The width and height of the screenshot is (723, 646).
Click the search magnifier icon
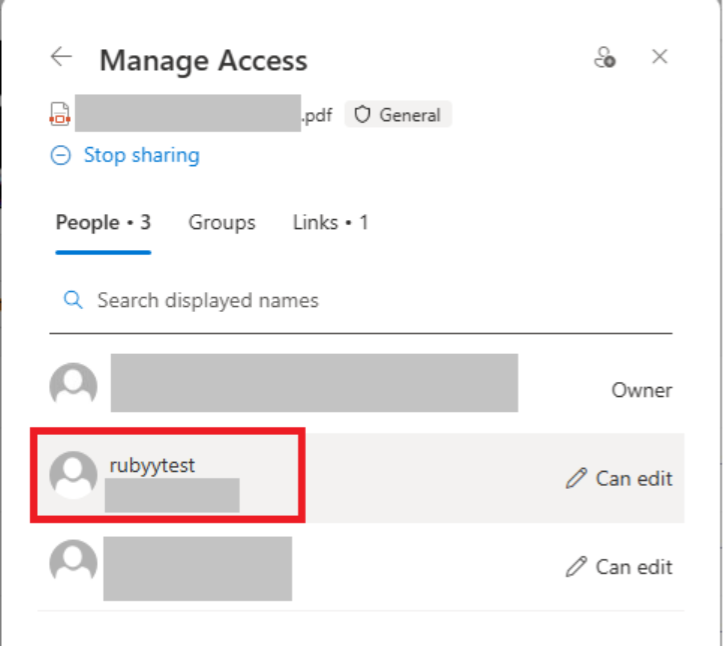[x=73, y=300]
